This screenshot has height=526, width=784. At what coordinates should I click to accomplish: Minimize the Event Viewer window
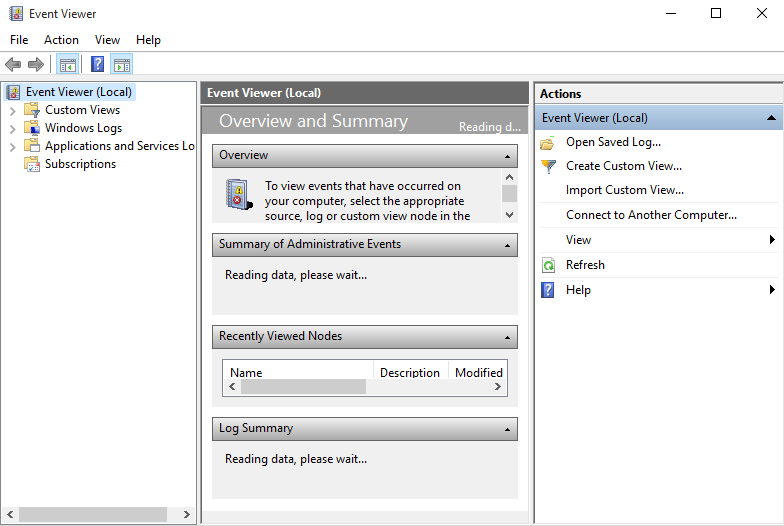(x=671, y=14)
